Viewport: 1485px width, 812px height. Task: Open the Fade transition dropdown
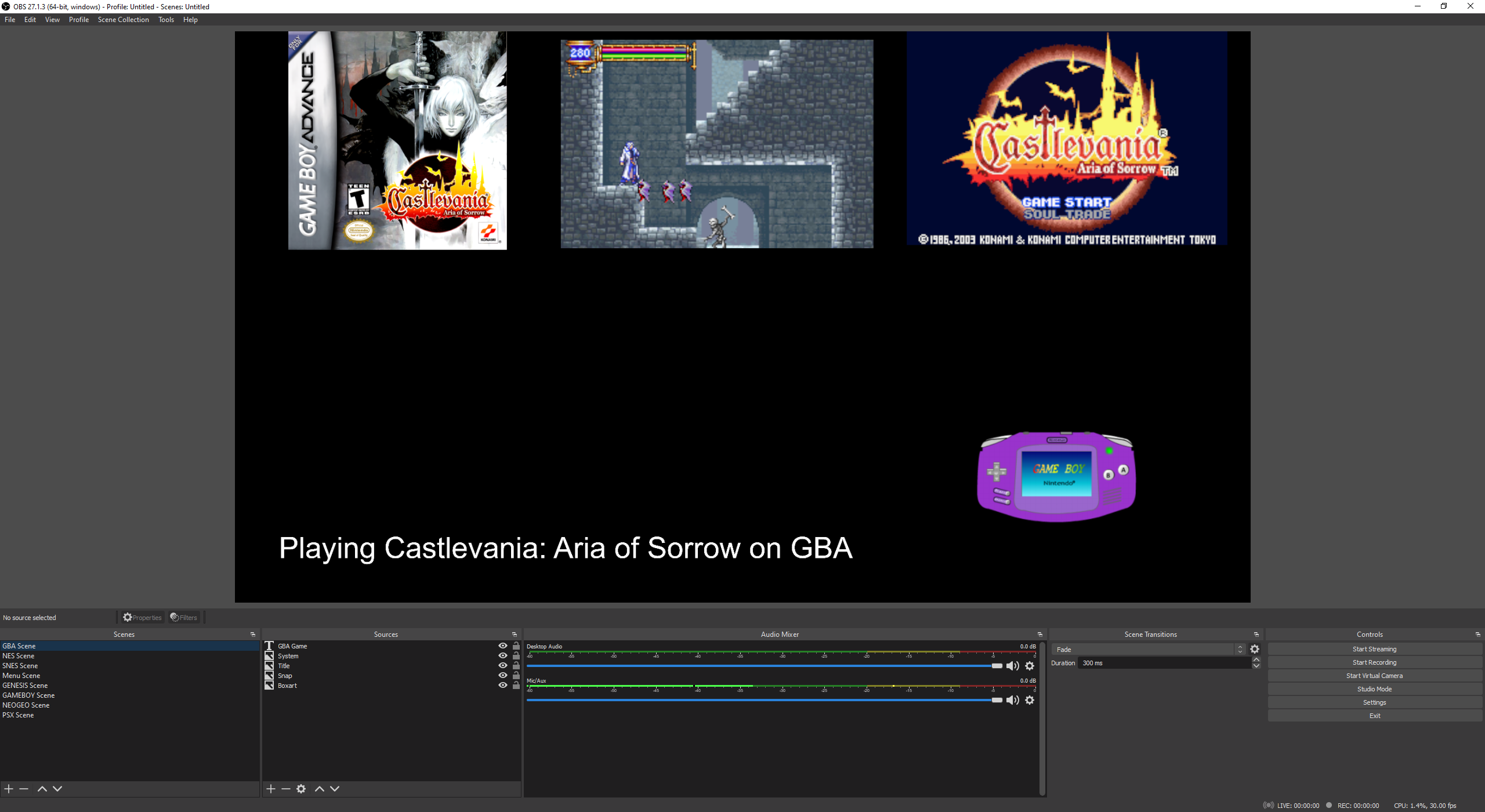1149,650
